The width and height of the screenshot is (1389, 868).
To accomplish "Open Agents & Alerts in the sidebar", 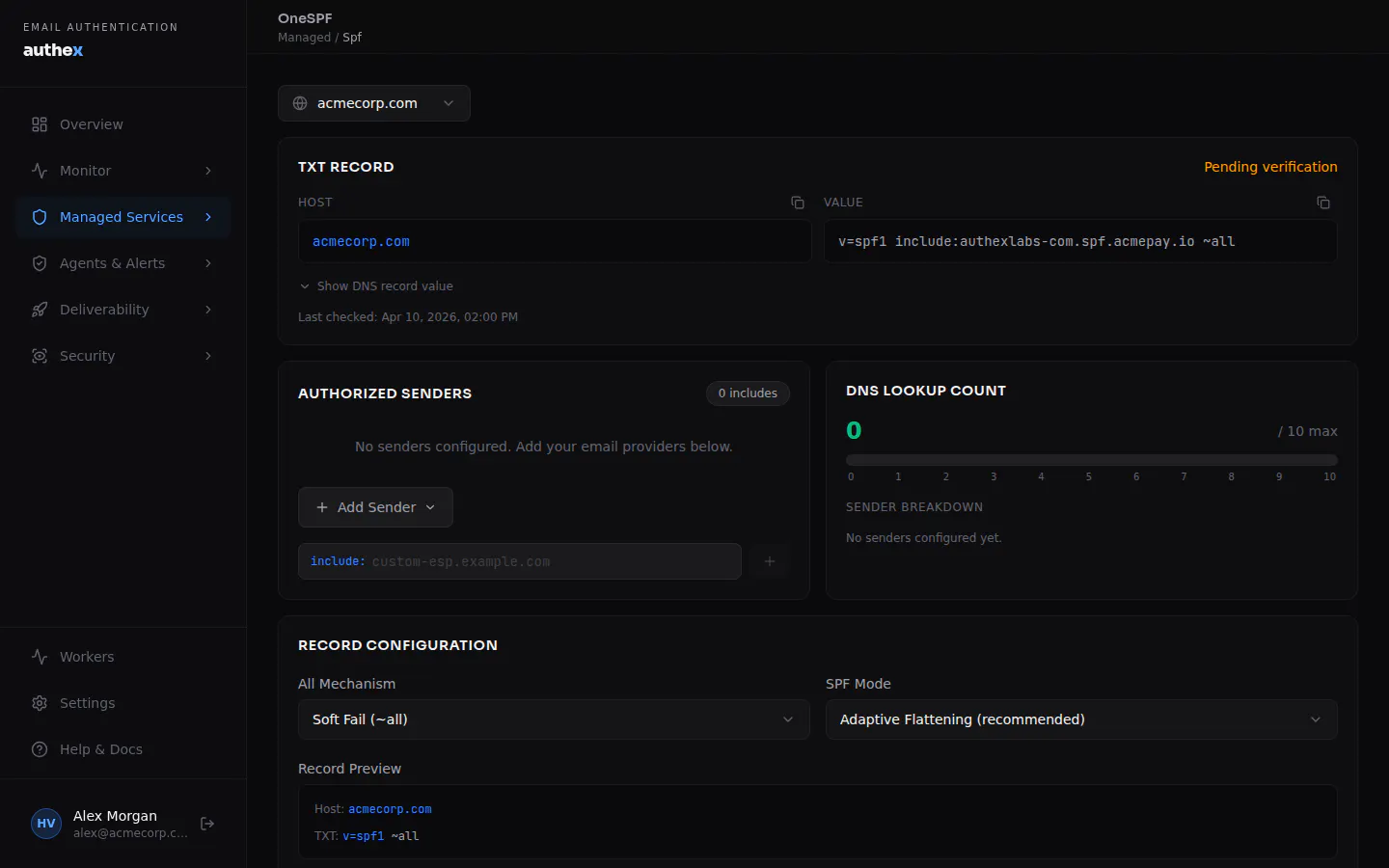I will [x=123, y=263].
